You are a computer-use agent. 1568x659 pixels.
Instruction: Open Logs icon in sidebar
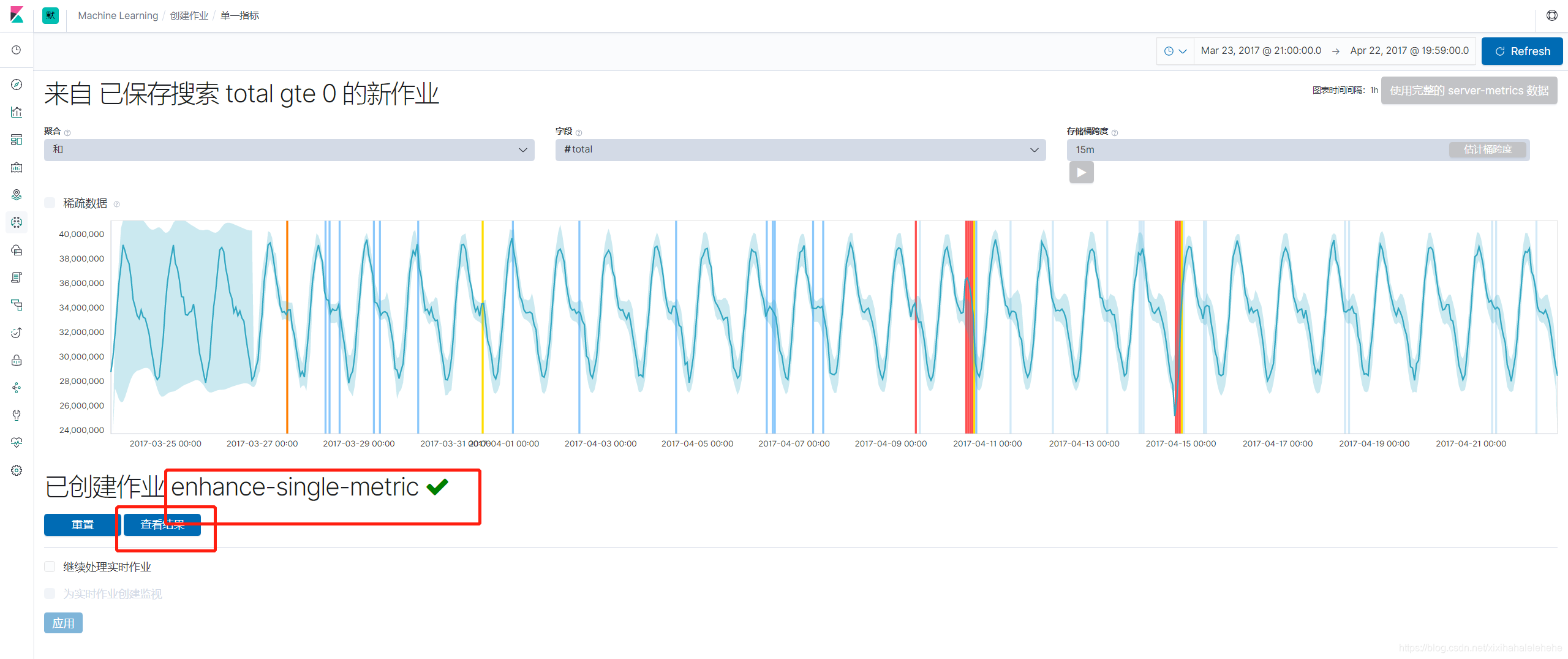(17, 277)
